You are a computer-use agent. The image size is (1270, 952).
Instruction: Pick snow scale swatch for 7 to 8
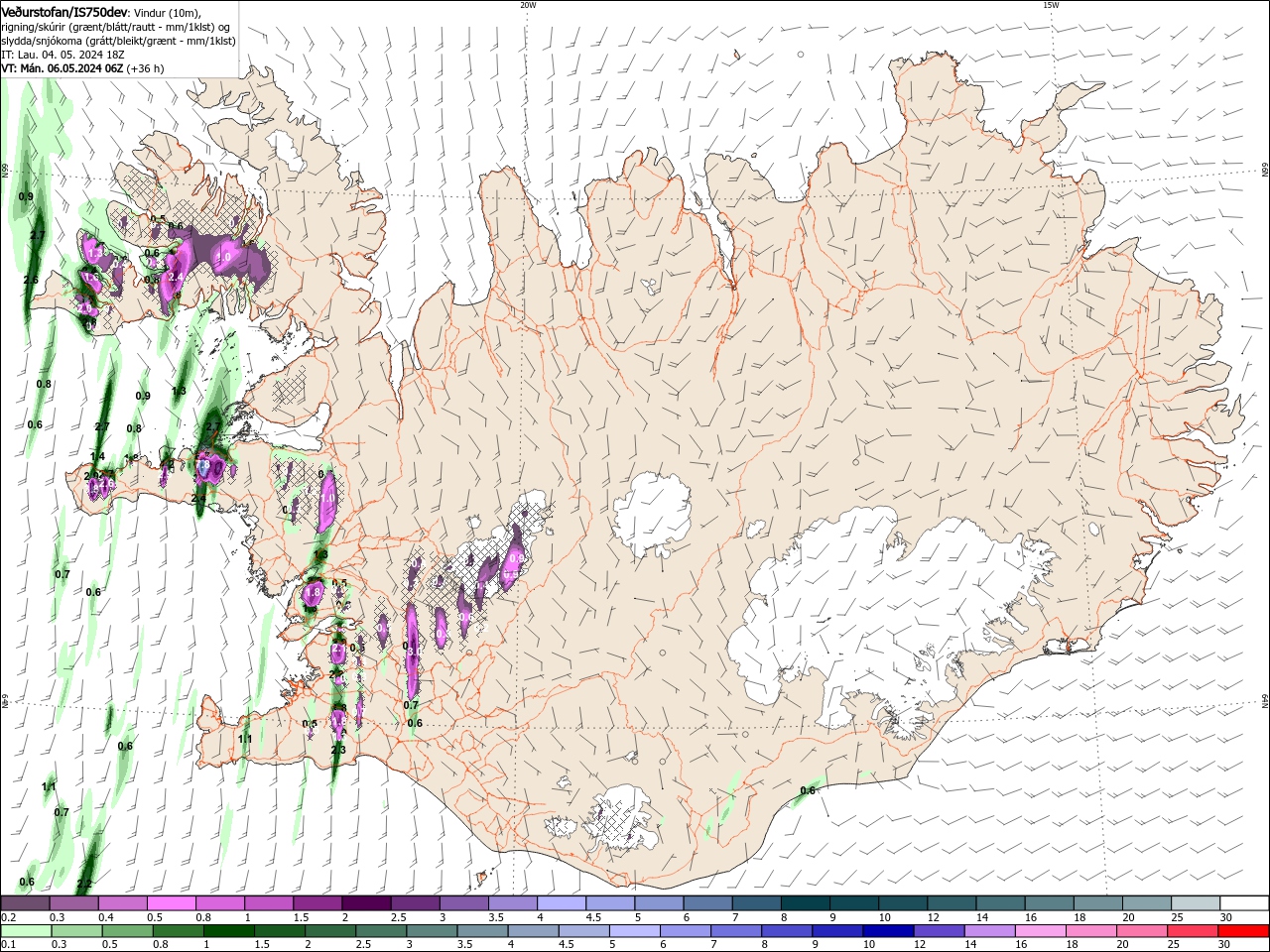pyautogui.click(x=755, y=903)
